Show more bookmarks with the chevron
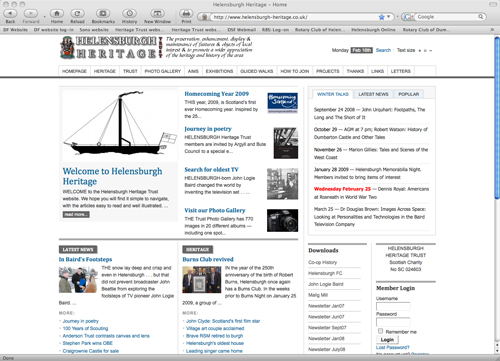This screenshot has height=361, width=500. [x=492, y=30]
